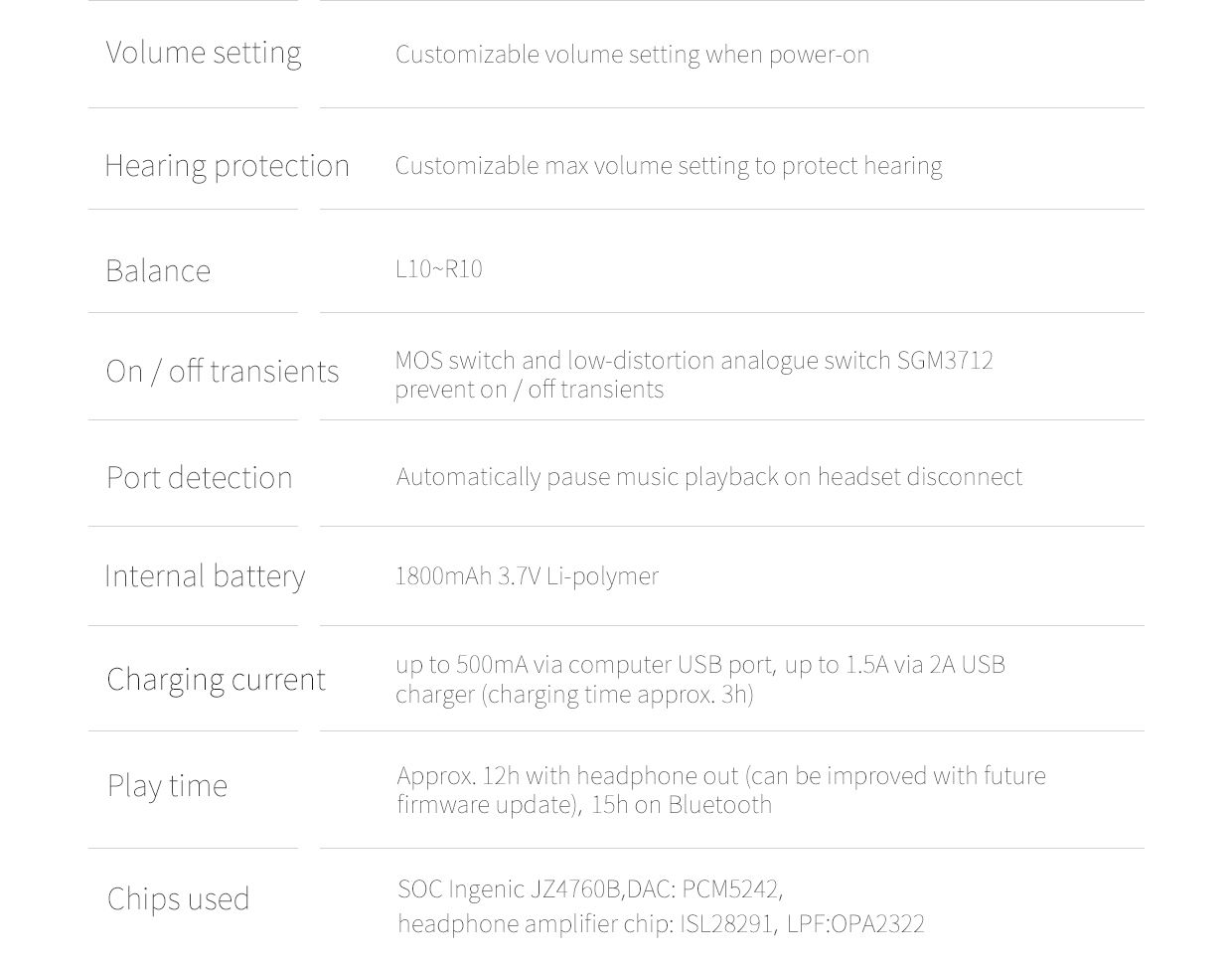This screenshot has width=1232, height=965.
Task: Select the headset disconnect auto-pause description
Action: [x=708, y=476]
